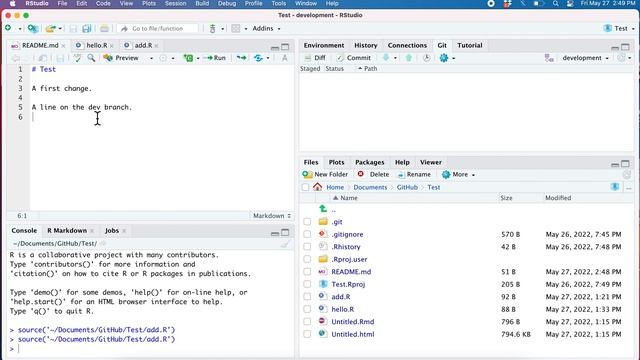Click the visual markdown editor icon
The height and width of the screenshot is (360, 640).
[x=284, y=58]
